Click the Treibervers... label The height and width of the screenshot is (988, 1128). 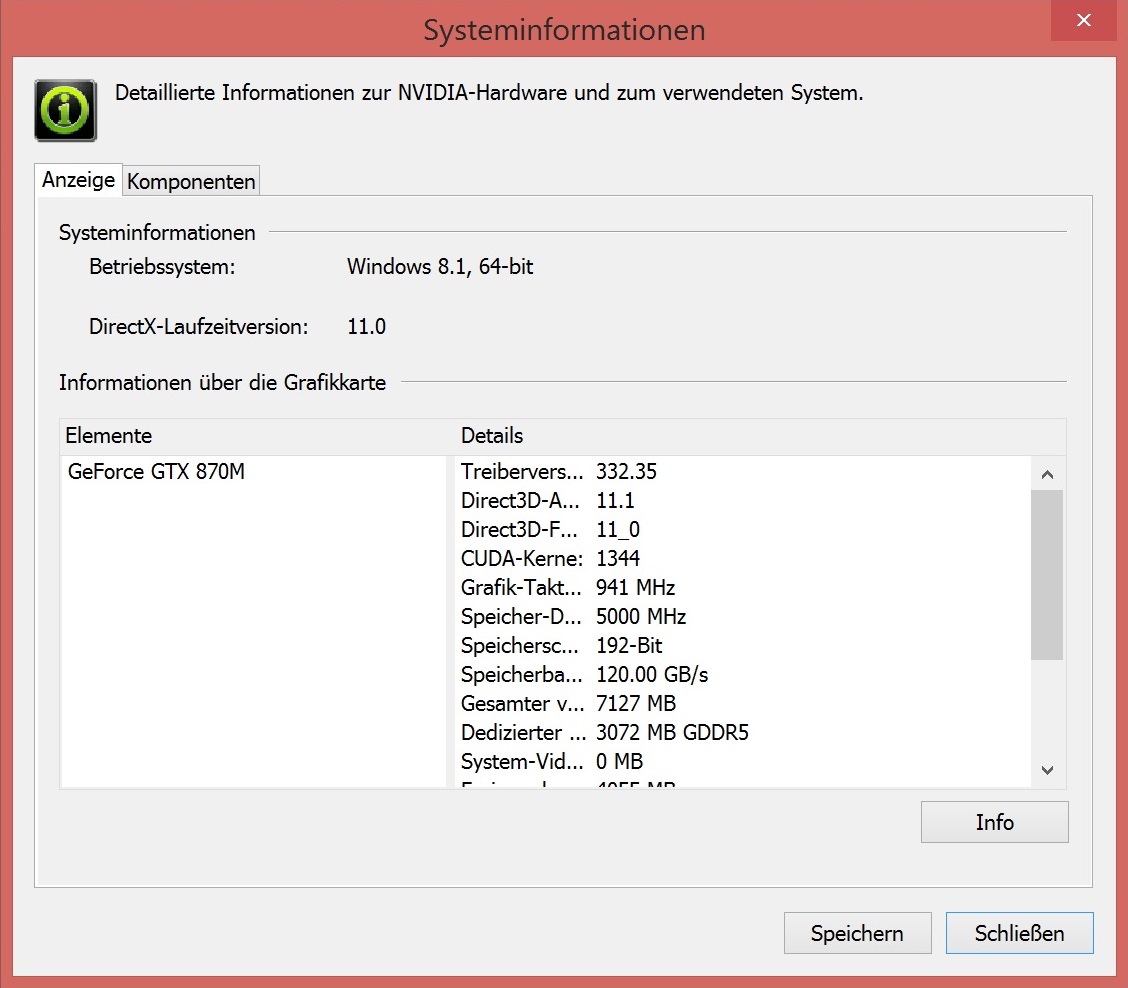[x=522, y=471]
